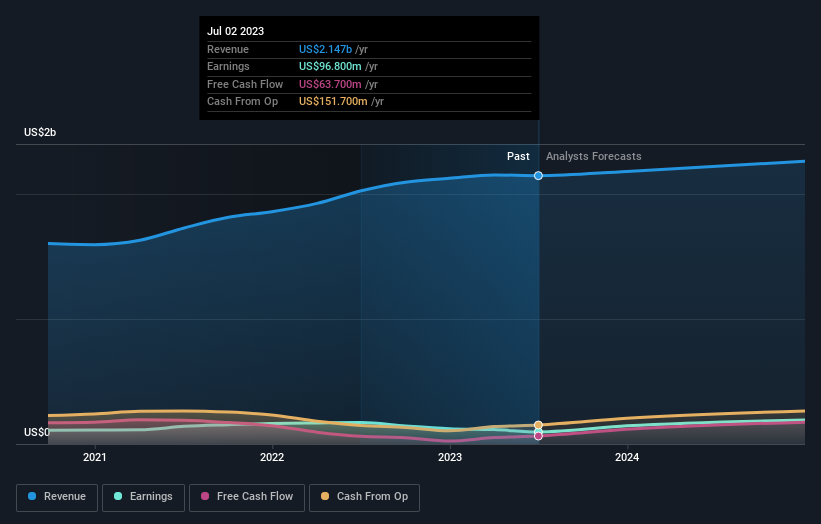This screenshot has height=524, width=821.
Task: Click the Free Cash Flow label in tooltip
Action: click(x=245, y=84)
